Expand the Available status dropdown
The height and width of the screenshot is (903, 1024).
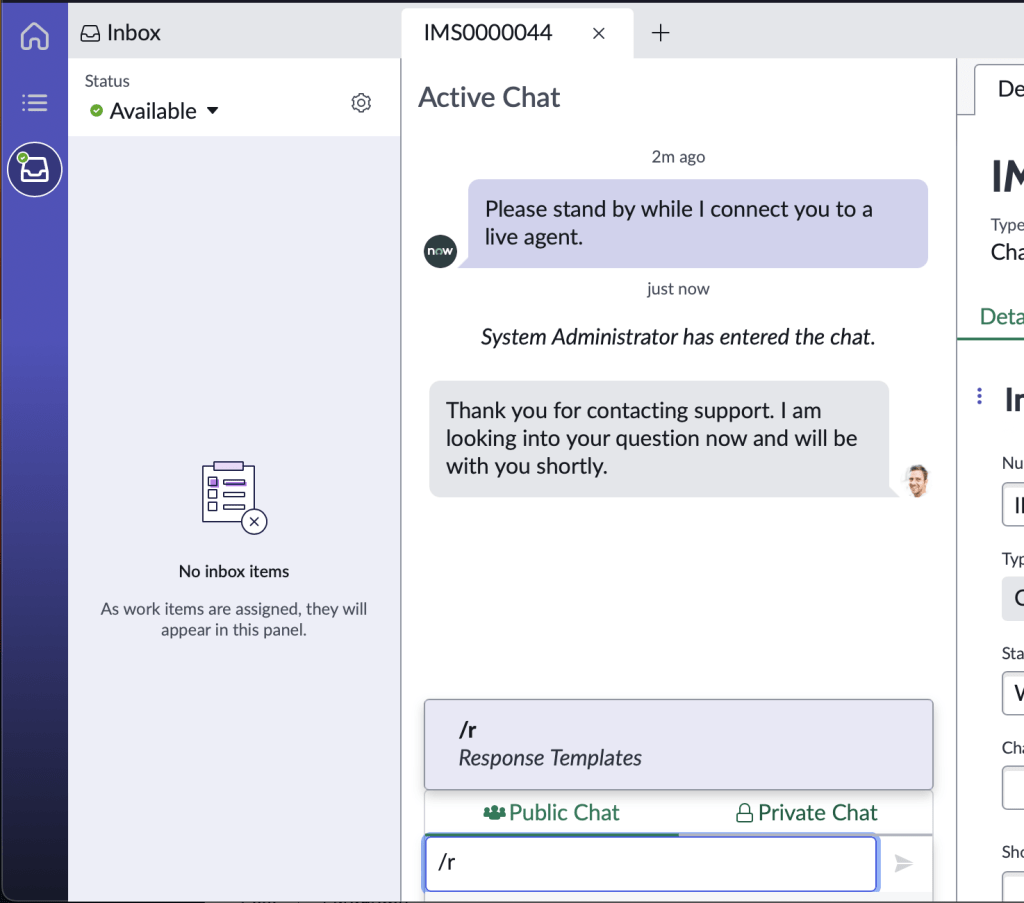click(x=155, y=111)
